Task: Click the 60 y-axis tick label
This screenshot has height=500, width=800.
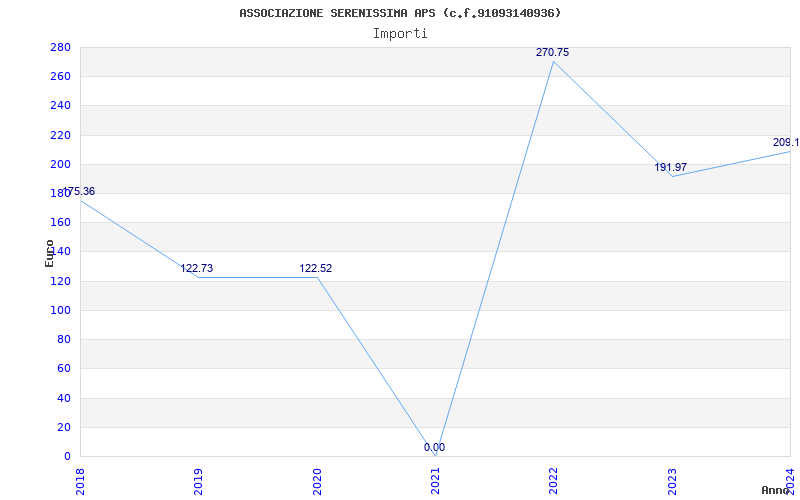Action: (64, 369)
